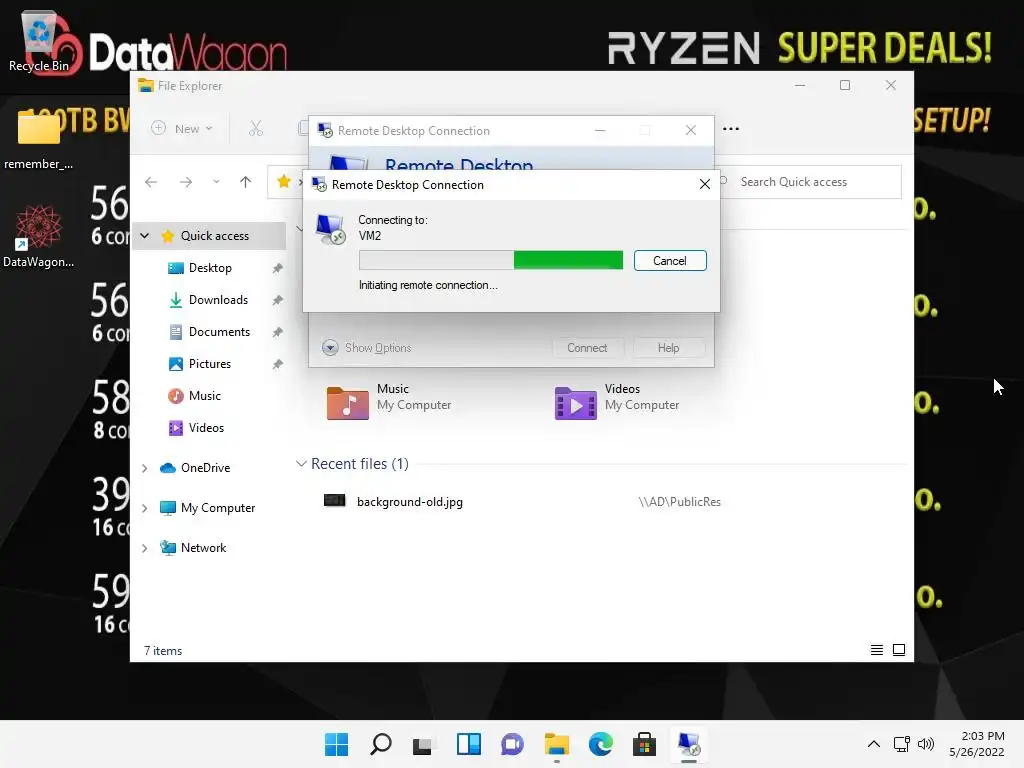This screenshot has width=1024, height=768.
Task: Expand the Network tree node
Action: [x=145, y=548]
